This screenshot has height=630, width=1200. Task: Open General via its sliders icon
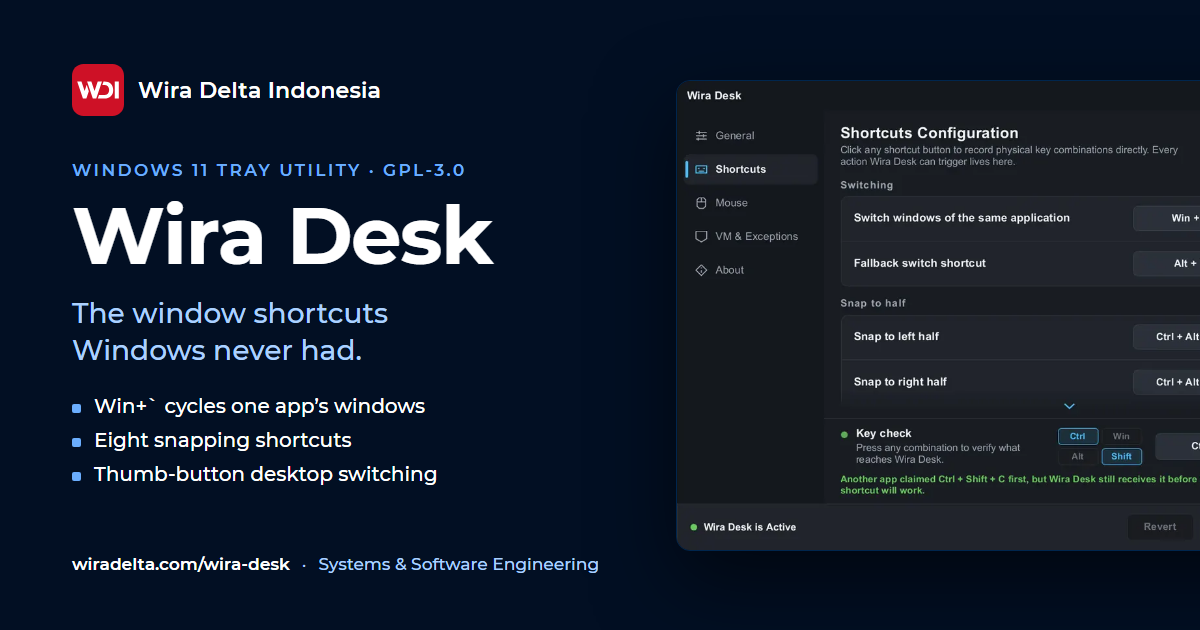(701, 136)
